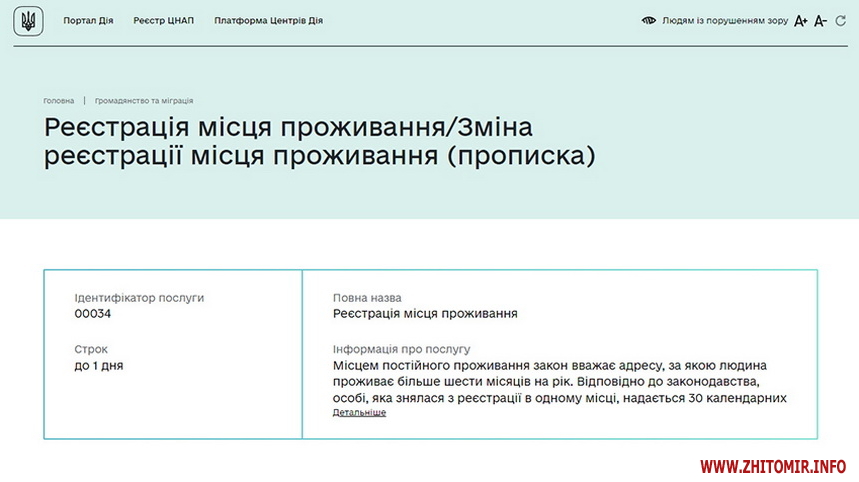Click full name Реєстрація місця проживання
The height and width of the screenshot is (482, 859).
pyautogui.click(x=425, y=314)
